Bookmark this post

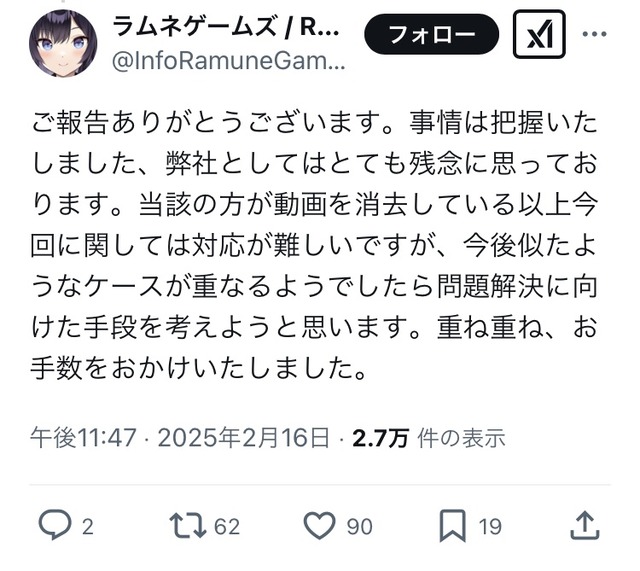tap(453, 526)
